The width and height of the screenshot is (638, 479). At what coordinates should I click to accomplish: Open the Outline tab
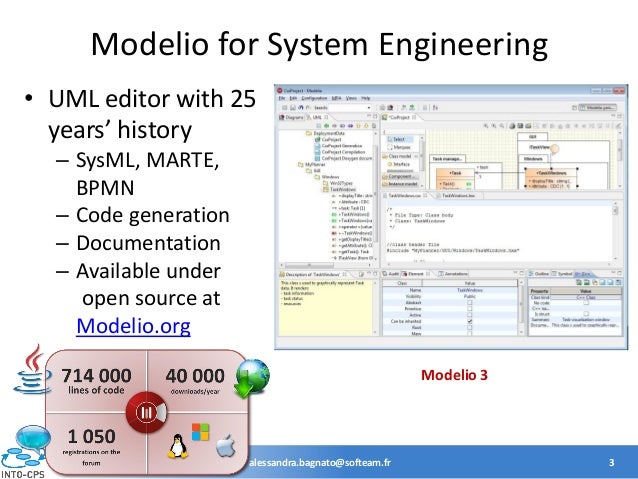click(x=539, y=274)
